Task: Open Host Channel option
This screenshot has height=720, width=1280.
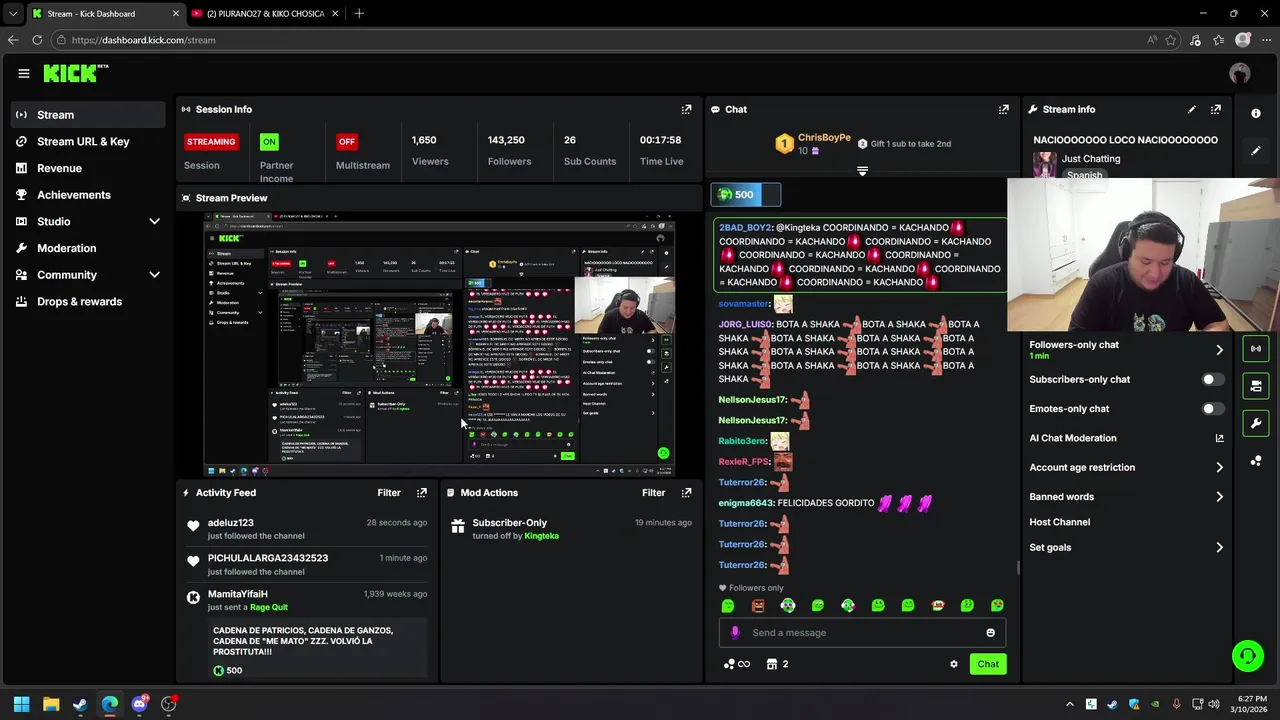Action: point(1059,522)
